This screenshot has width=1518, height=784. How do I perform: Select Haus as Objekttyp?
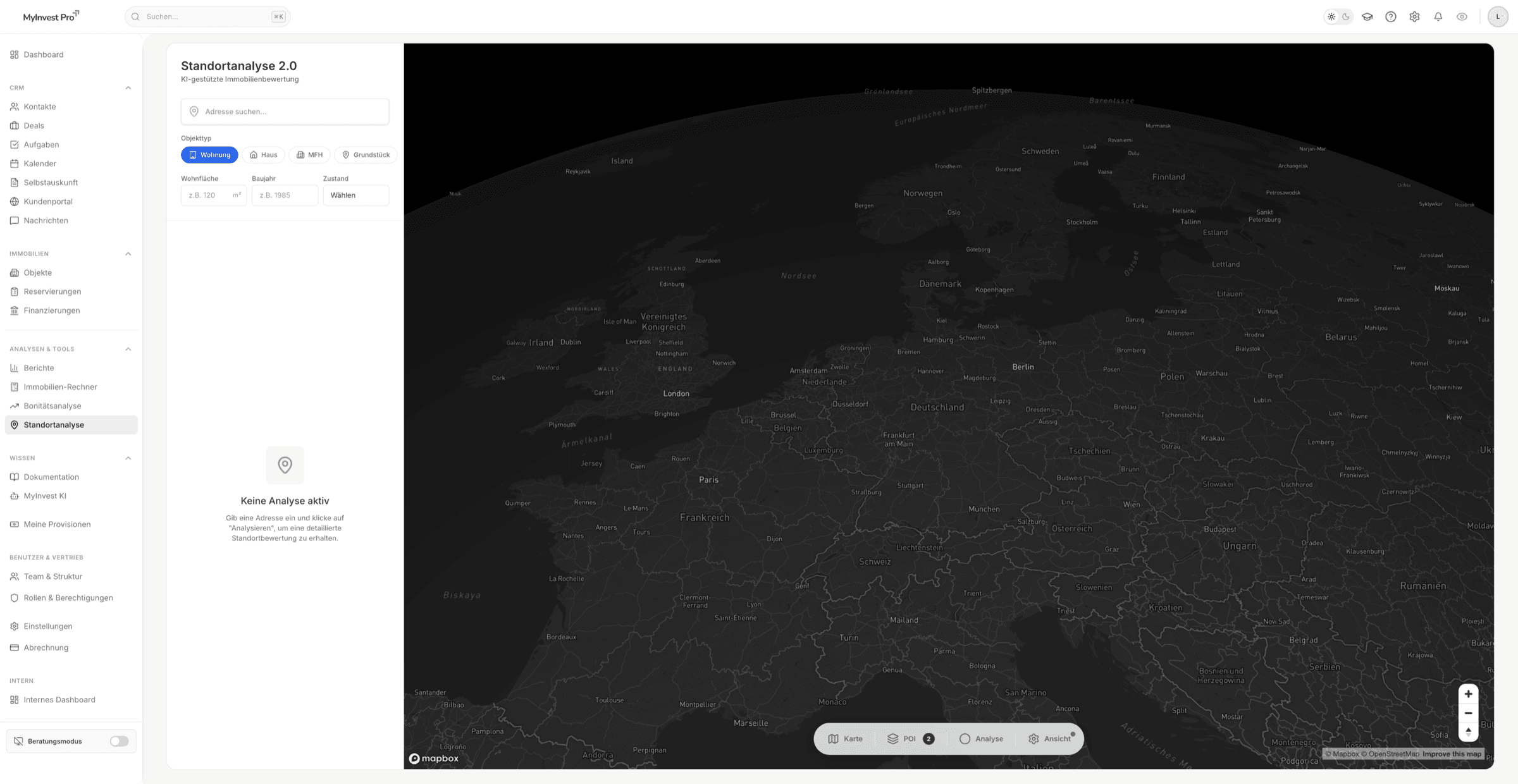click(263, 154)
